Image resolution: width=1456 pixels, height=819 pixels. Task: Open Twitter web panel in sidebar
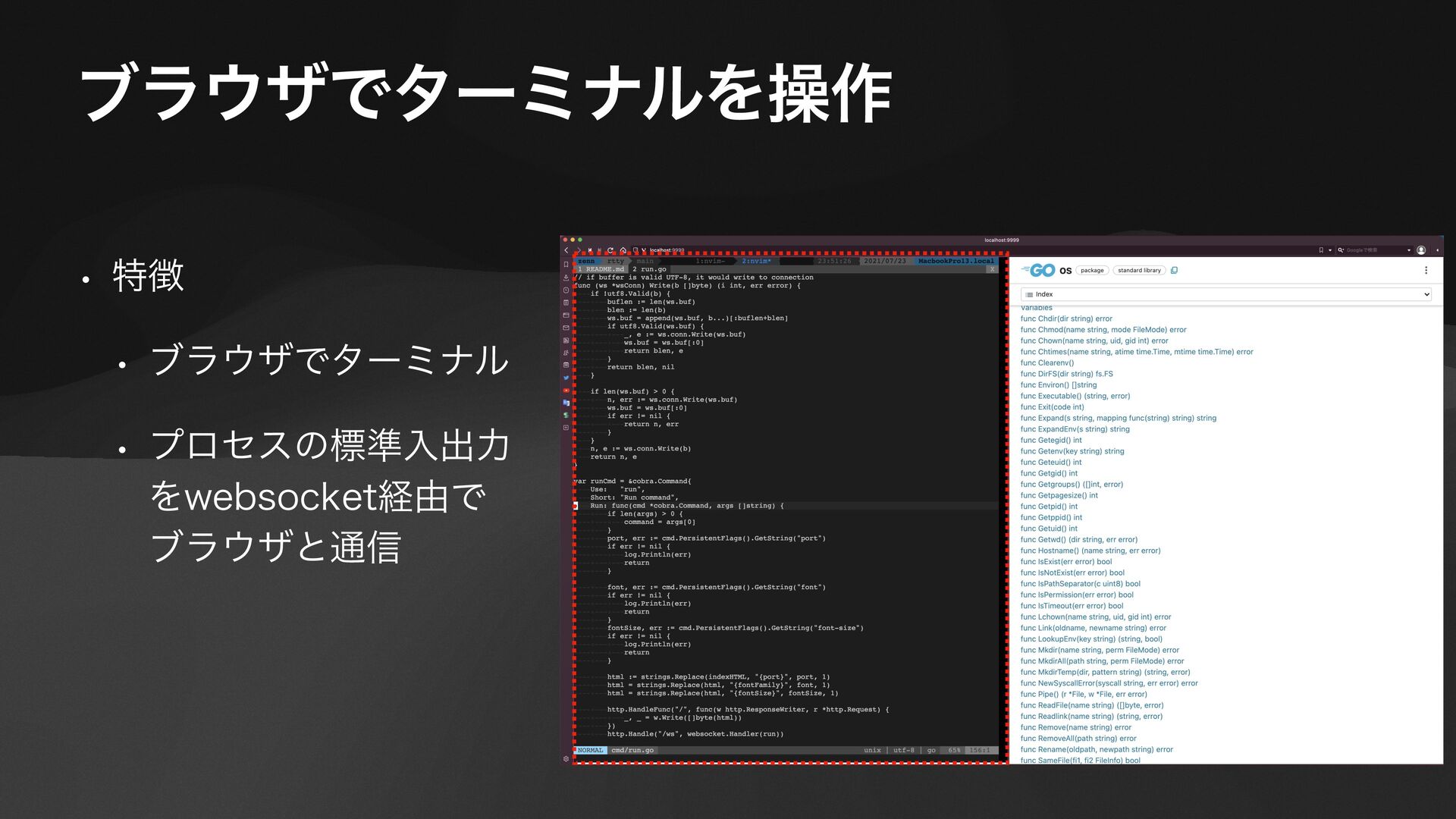[x=566, y=378]
